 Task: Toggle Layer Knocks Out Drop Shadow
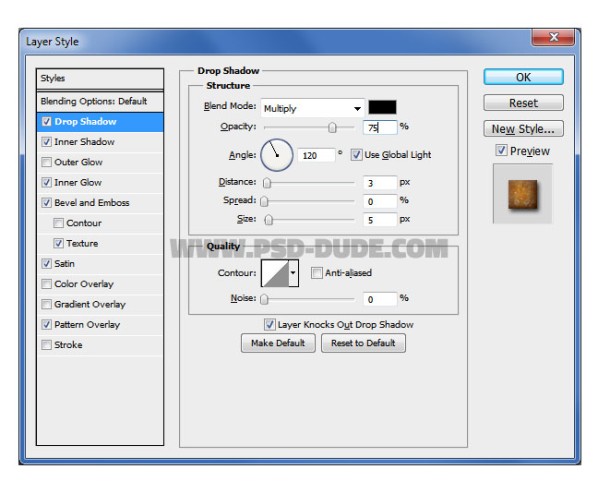[x=269, y=325]
